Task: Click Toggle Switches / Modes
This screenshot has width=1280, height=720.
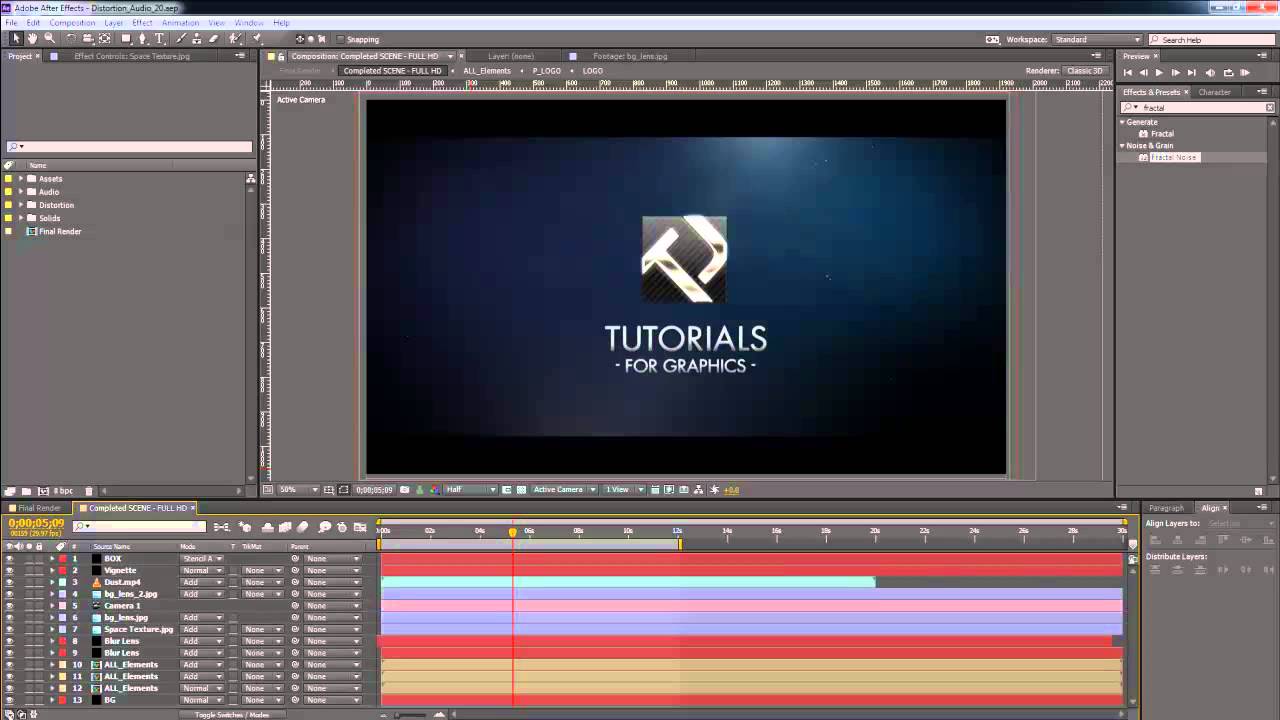Action: [232, 715]
